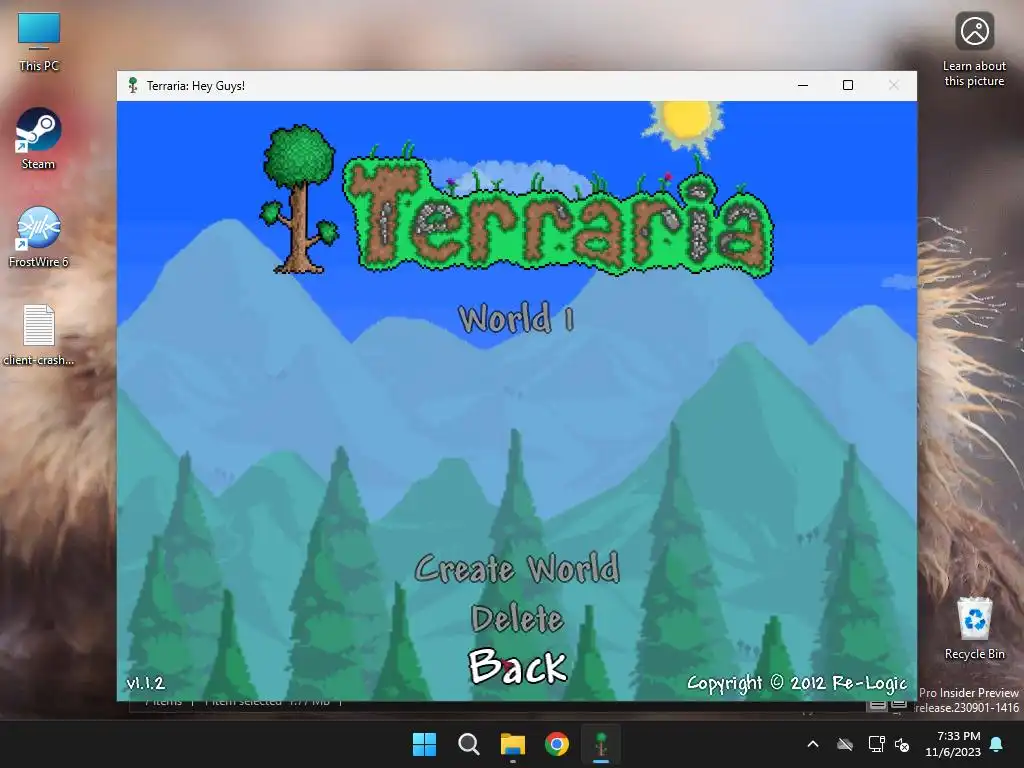
Task: Open taskbar Search
Action: [469, 744]
